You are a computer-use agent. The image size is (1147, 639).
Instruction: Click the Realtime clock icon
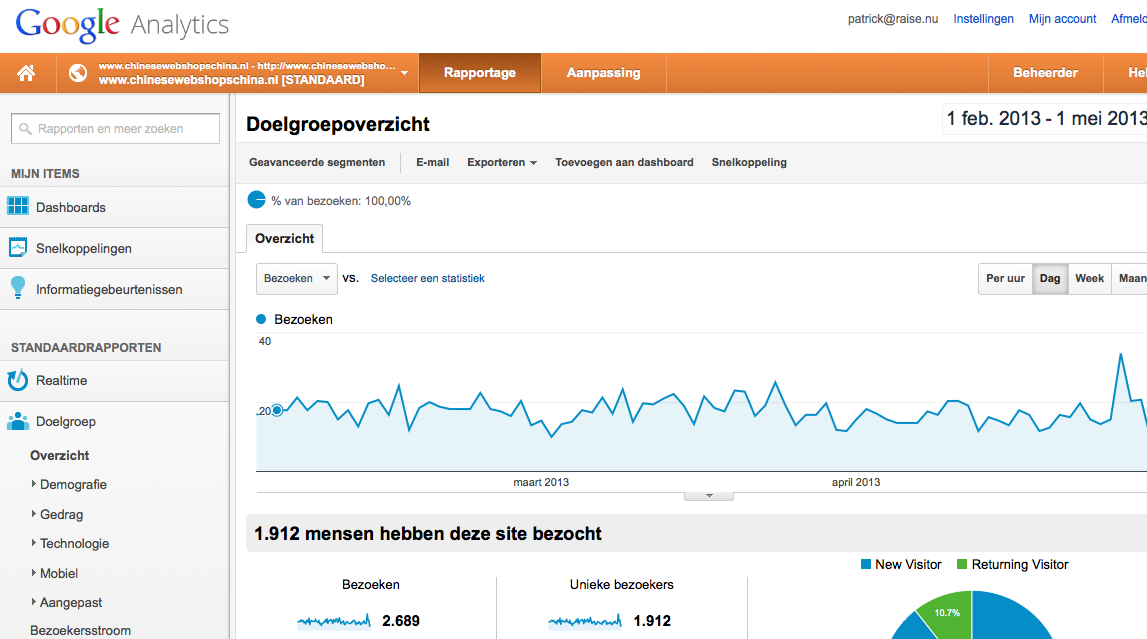(x=18, y=380)
